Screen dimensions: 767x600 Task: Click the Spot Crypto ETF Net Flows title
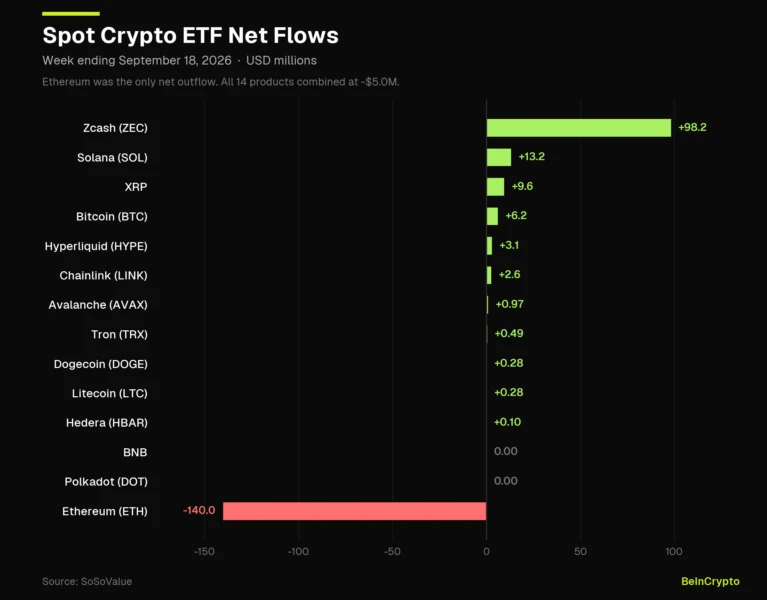point(190,35)
